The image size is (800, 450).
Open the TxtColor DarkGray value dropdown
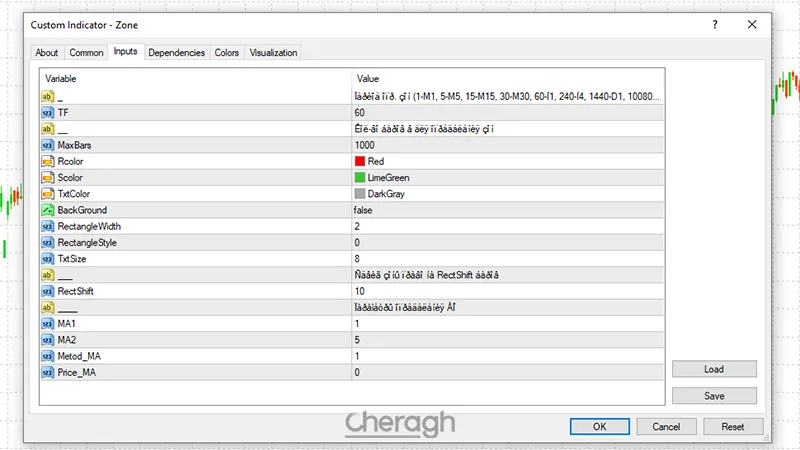(x=506, y=194)
